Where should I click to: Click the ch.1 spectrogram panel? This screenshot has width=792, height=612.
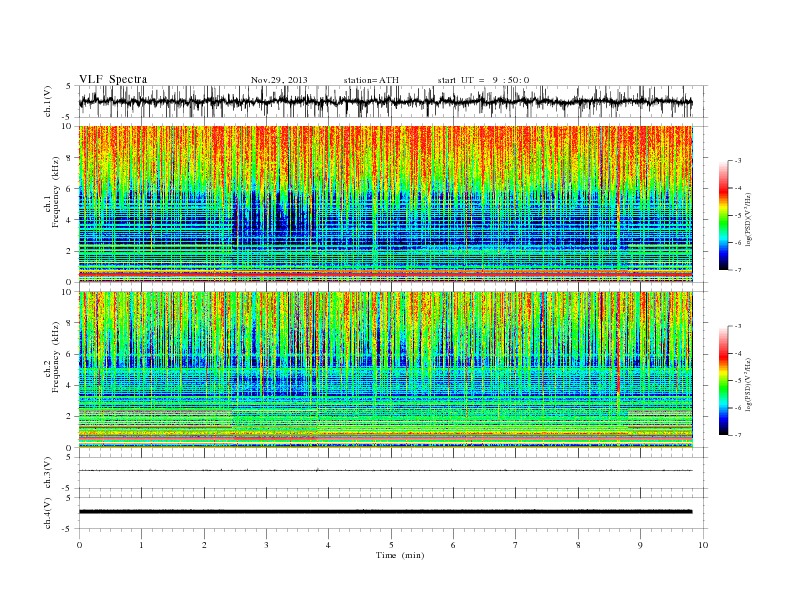pos(385,204)
